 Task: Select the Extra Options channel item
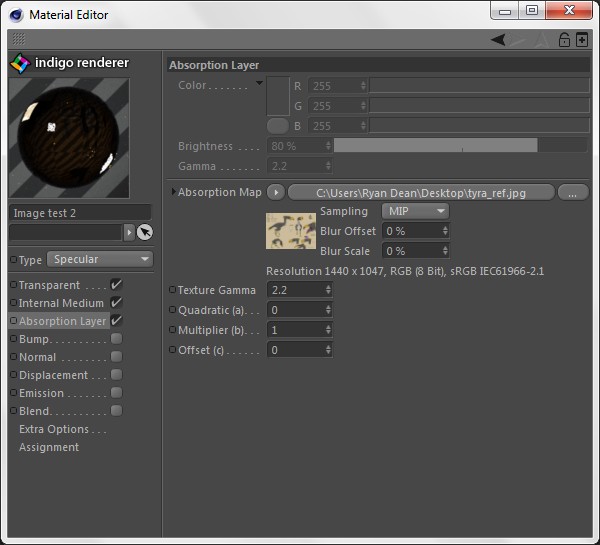pos(62,429)
